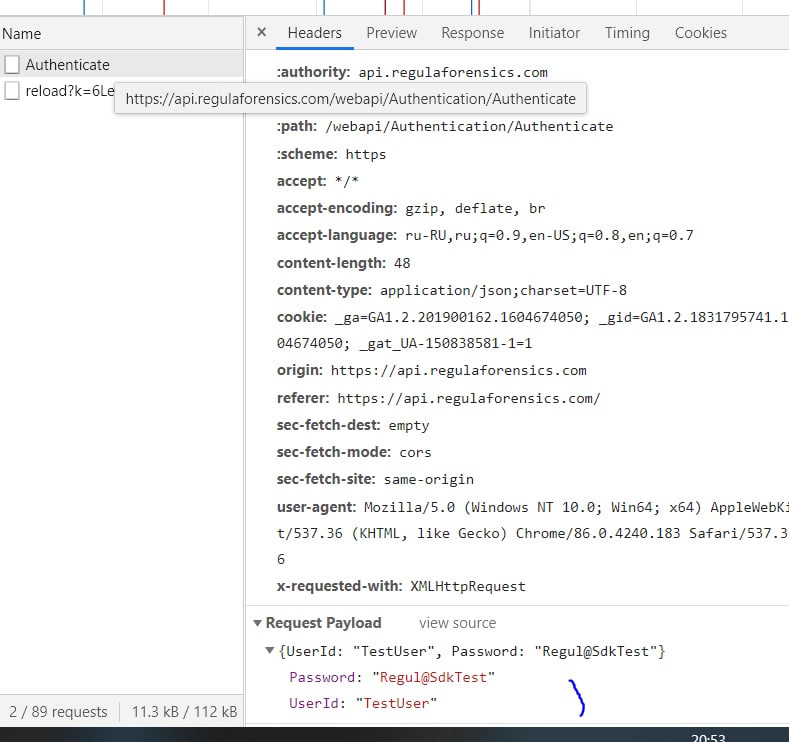Show the Cookies tab

(700, 33)
